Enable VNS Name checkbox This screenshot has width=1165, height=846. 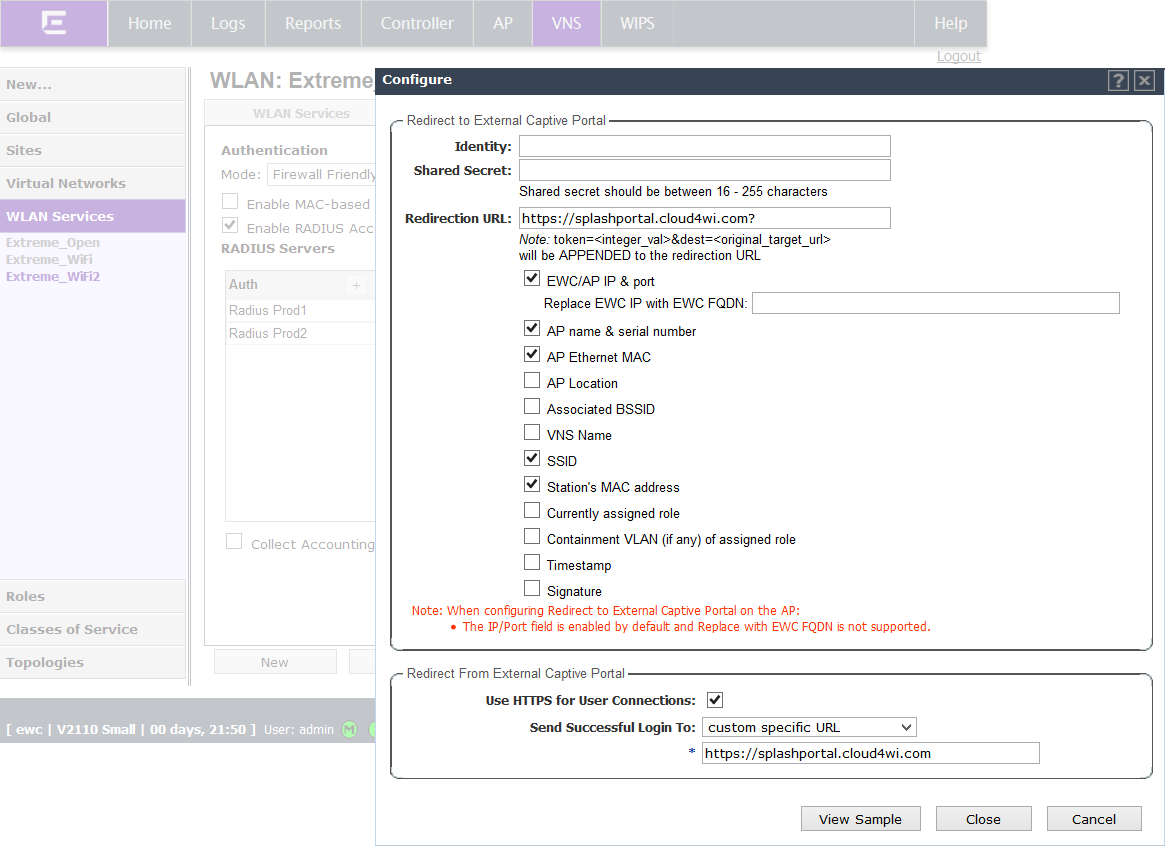click(531, 432)
